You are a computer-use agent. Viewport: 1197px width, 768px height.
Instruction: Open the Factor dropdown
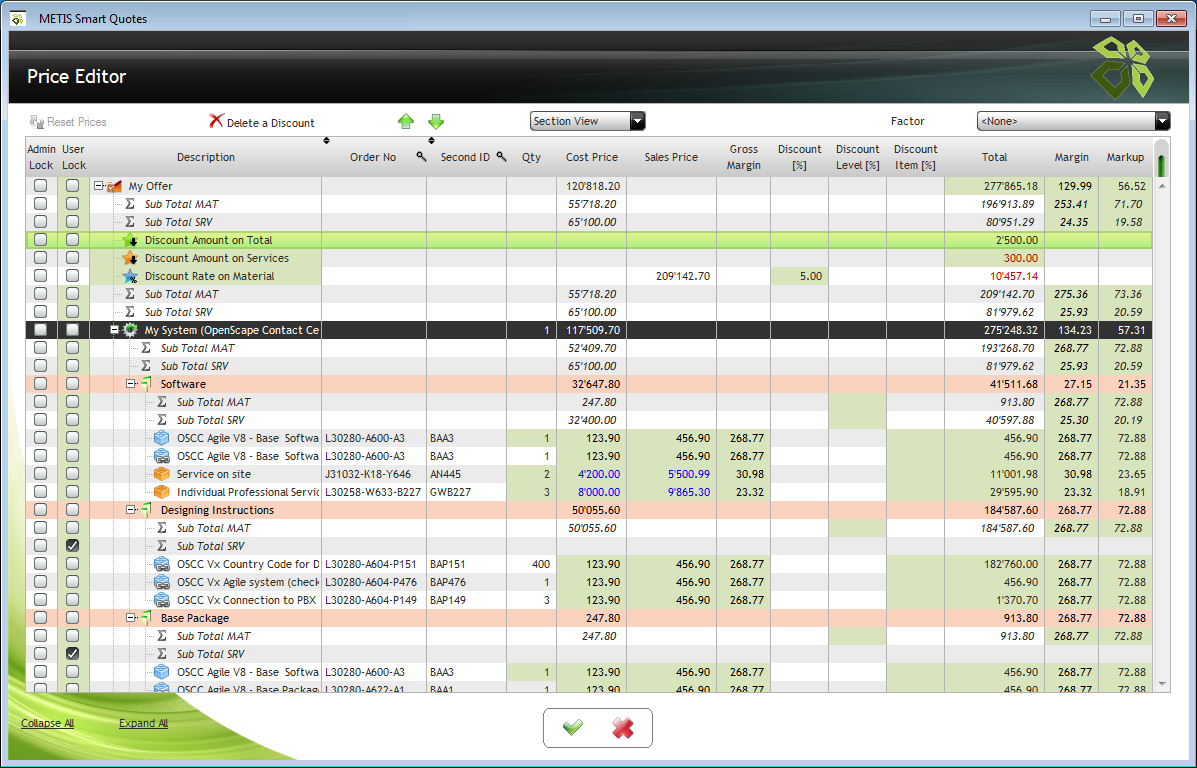click(x=1073, y=121)
